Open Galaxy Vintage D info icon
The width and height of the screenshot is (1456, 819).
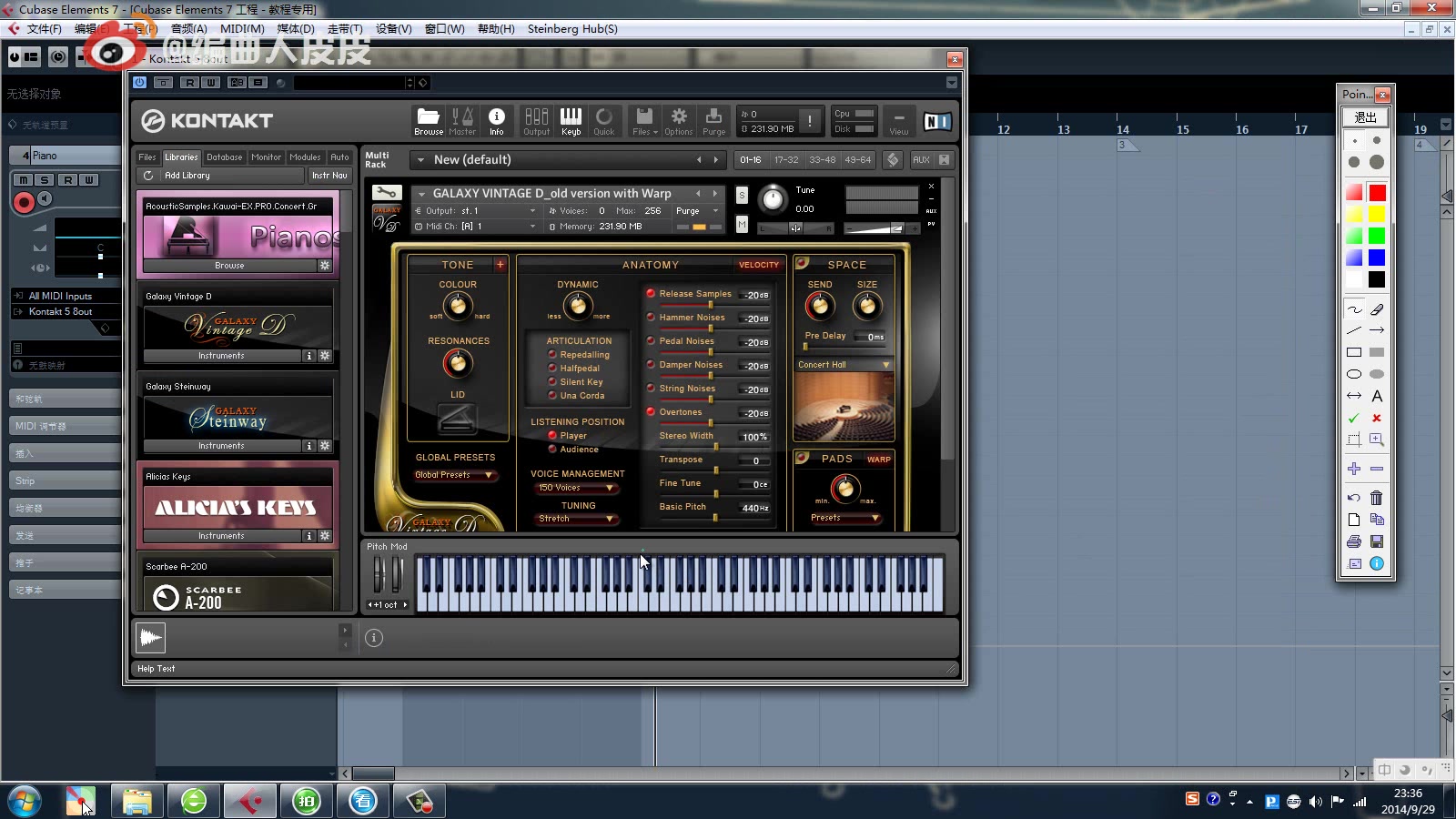pos(309,356)
